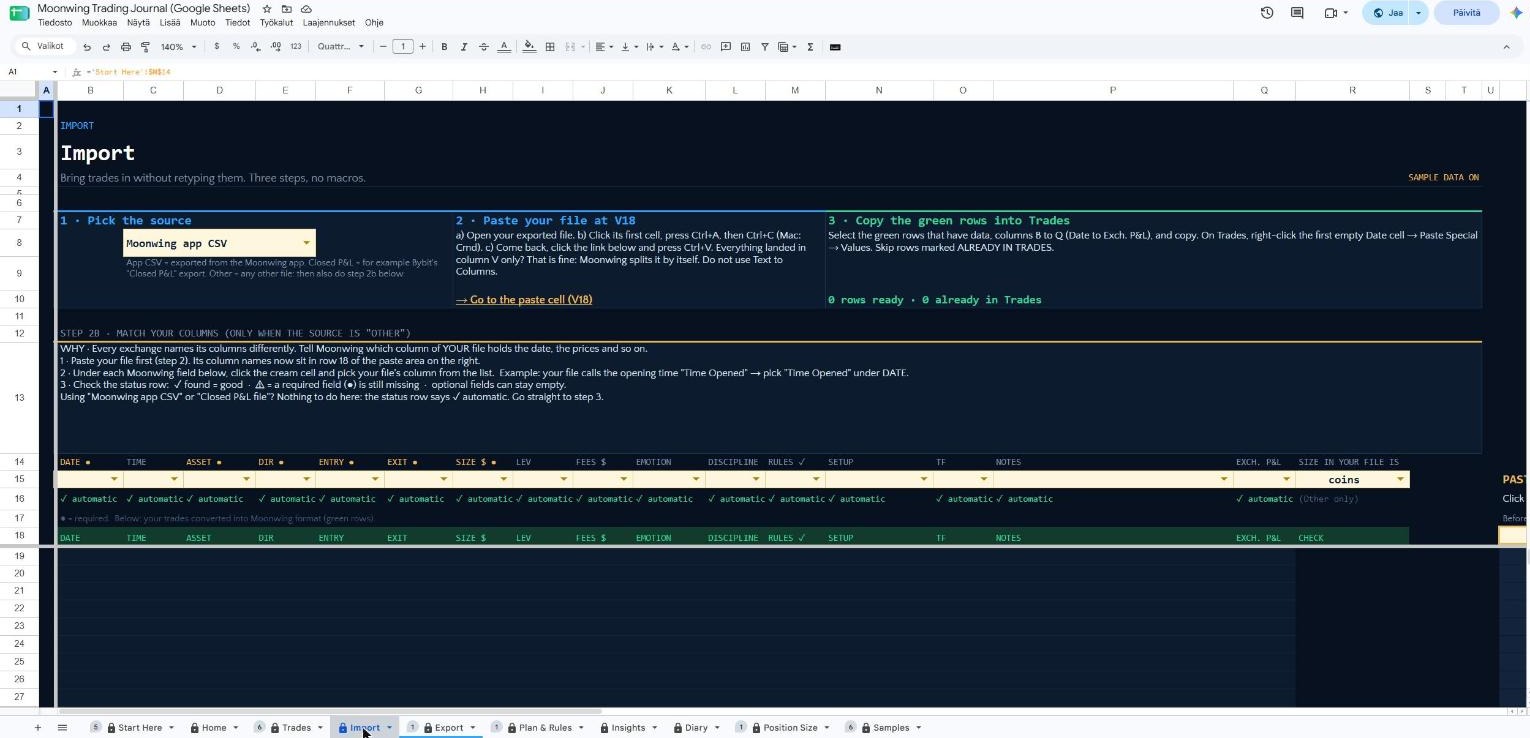Click the Päivitä button
The image size is (1530, 738).
[x=1466, y=13]
